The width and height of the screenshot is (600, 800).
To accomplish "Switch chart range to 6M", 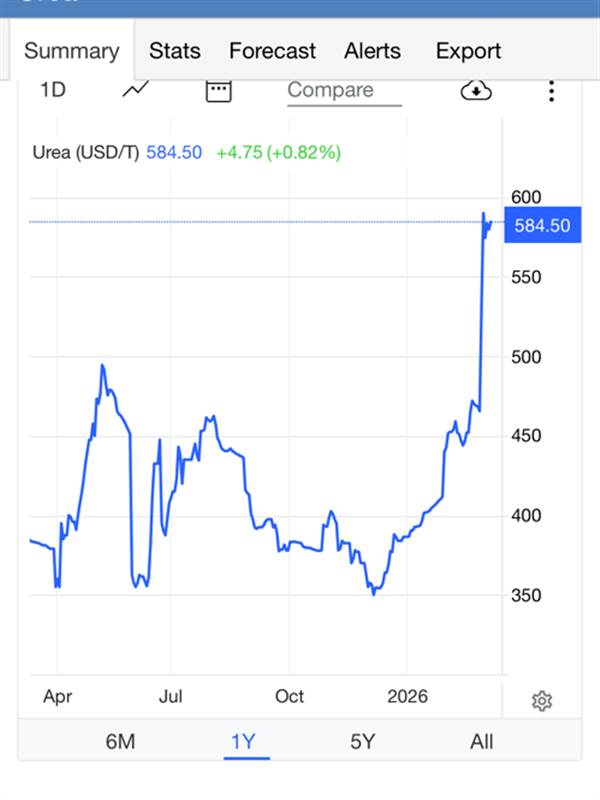I will (x=120, y=741).
